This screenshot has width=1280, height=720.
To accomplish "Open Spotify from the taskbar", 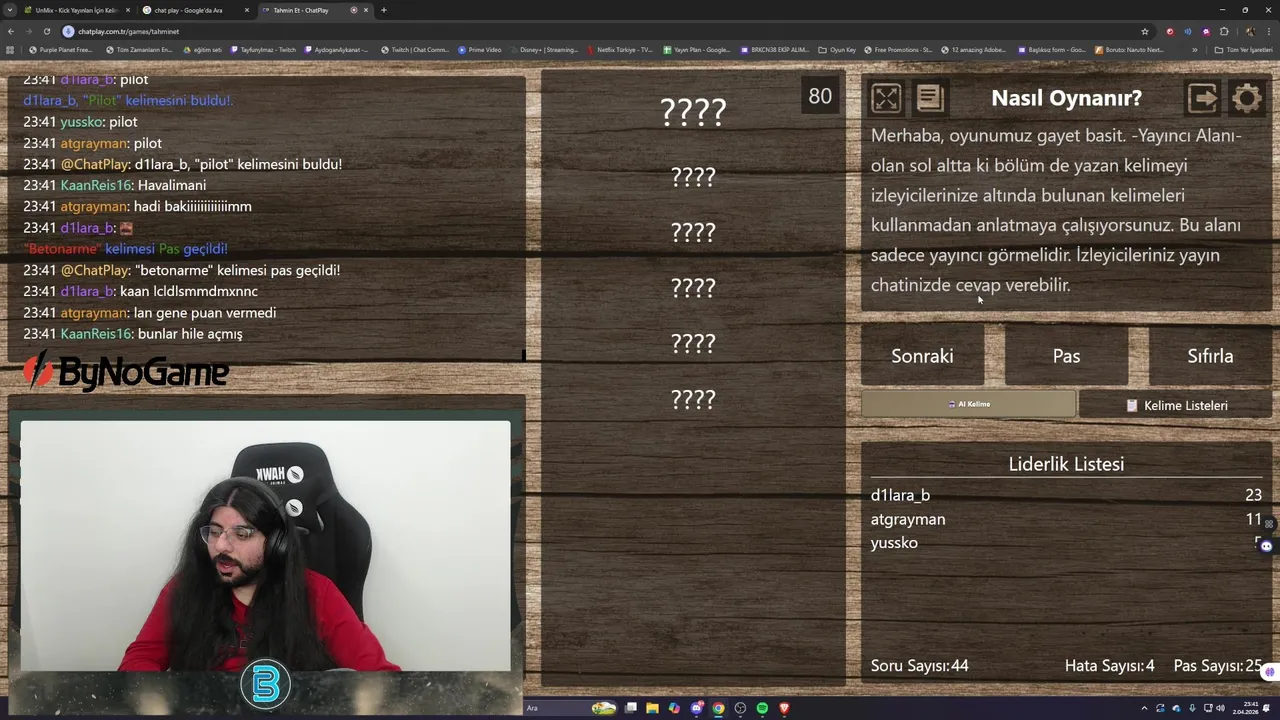I will click(x=762, y=708).
